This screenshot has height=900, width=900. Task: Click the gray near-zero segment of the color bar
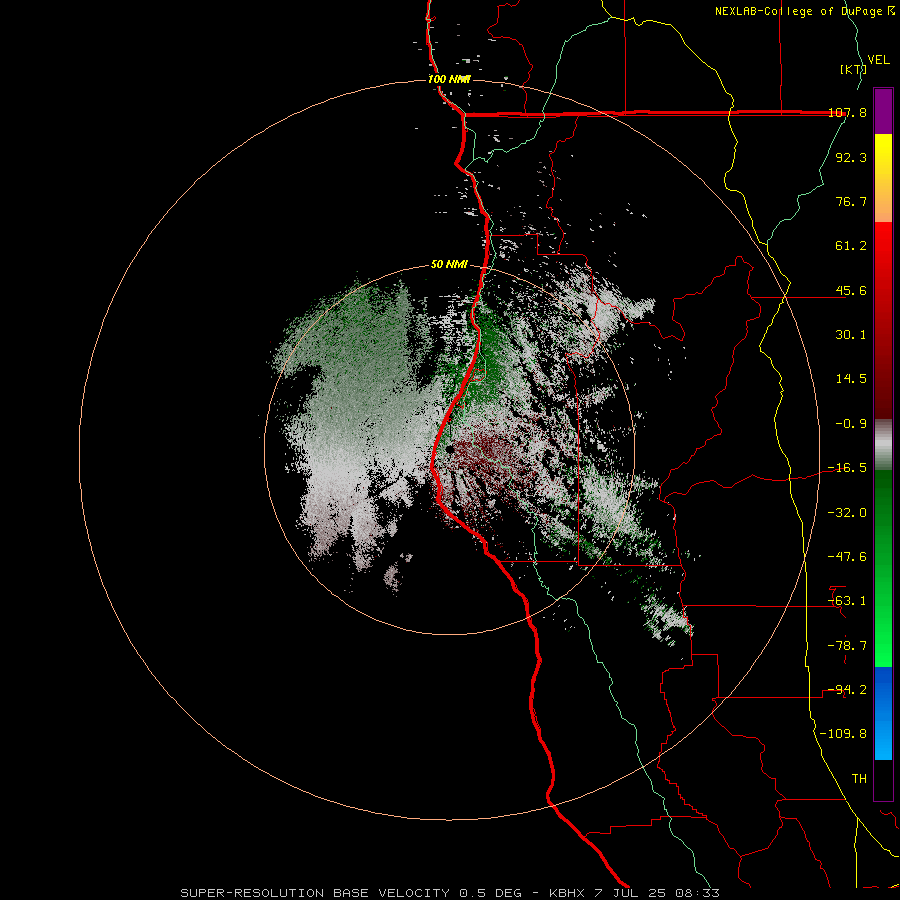[x=883, y=445]
